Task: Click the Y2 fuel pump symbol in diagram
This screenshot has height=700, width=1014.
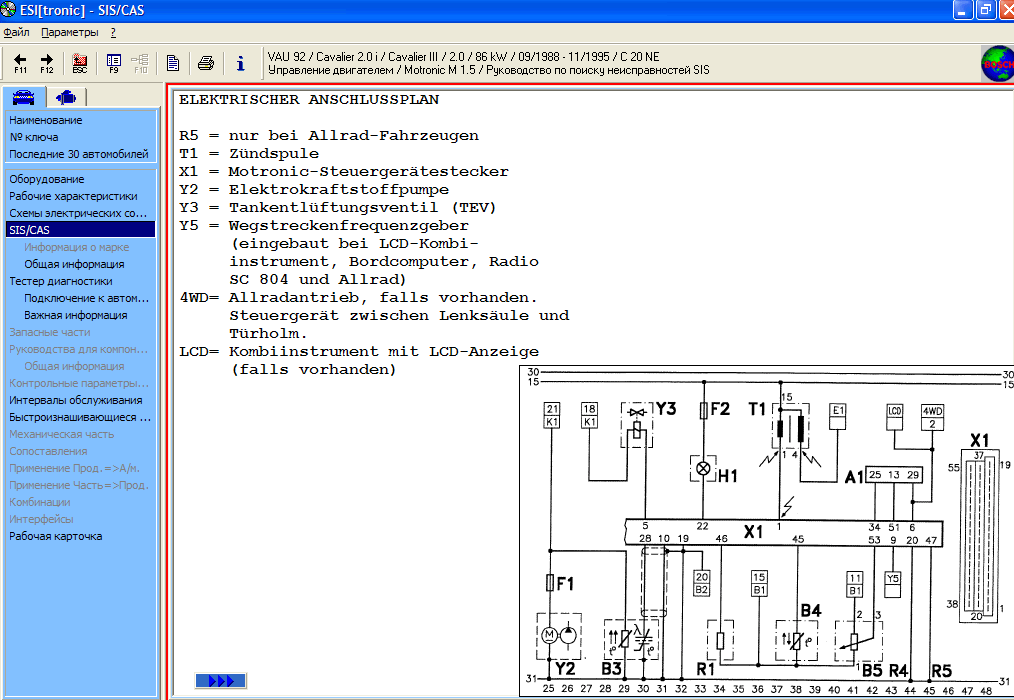Action: click(559, 635)
